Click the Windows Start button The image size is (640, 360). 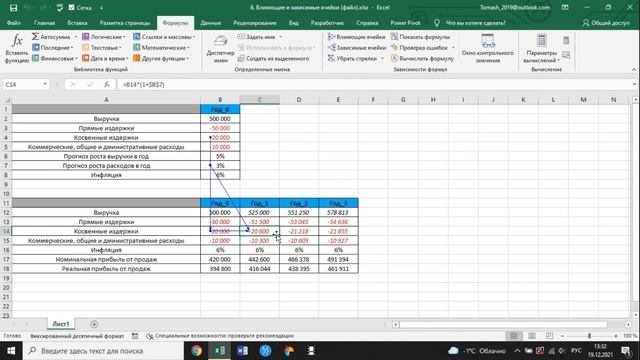[x=11, y=351]
